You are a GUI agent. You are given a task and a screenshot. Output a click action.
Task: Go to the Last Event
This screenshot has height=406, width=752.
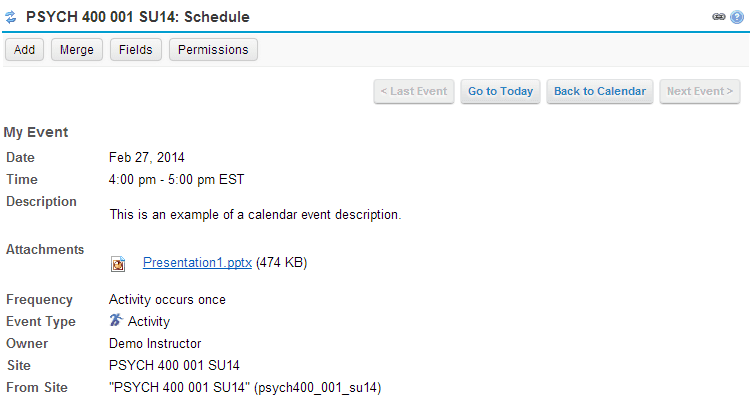click(x=414, y=92)
